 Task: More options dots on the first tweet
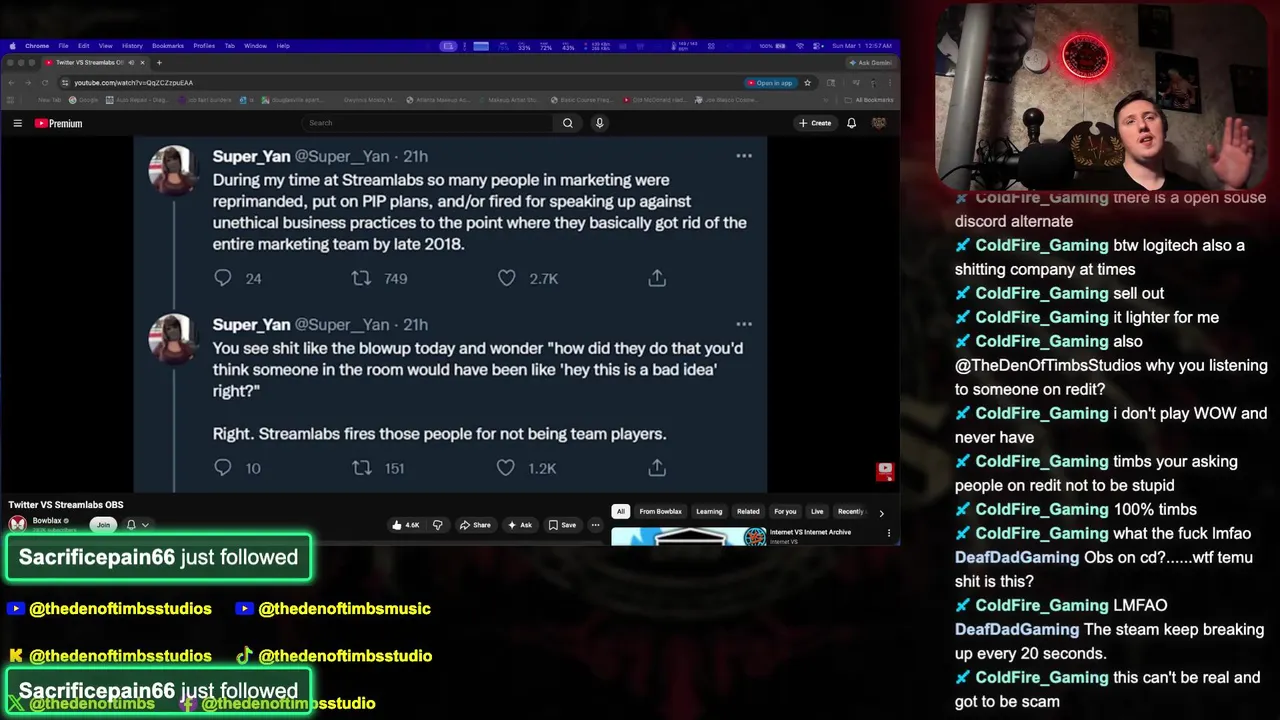coord(744,156)
